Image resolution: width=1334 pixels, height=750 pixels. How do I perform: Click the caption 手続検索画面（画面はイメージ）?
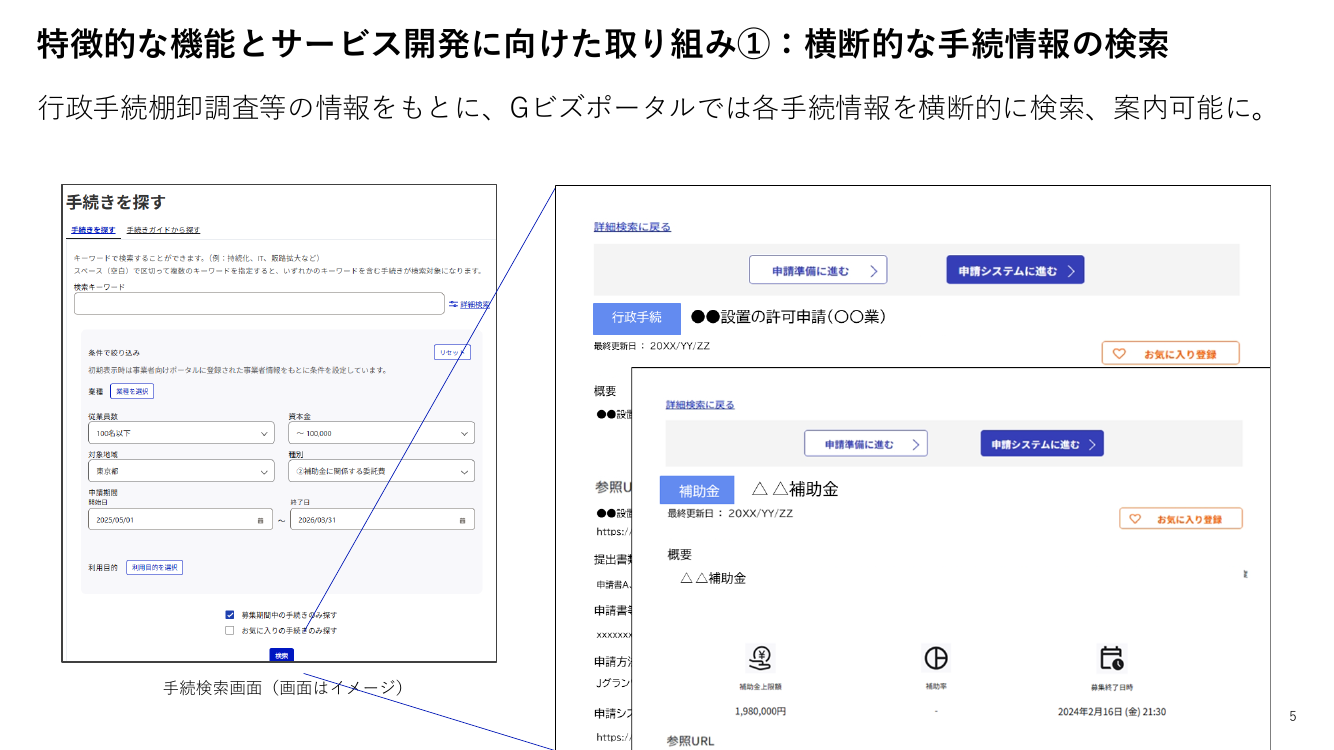(x=283, y=688)
